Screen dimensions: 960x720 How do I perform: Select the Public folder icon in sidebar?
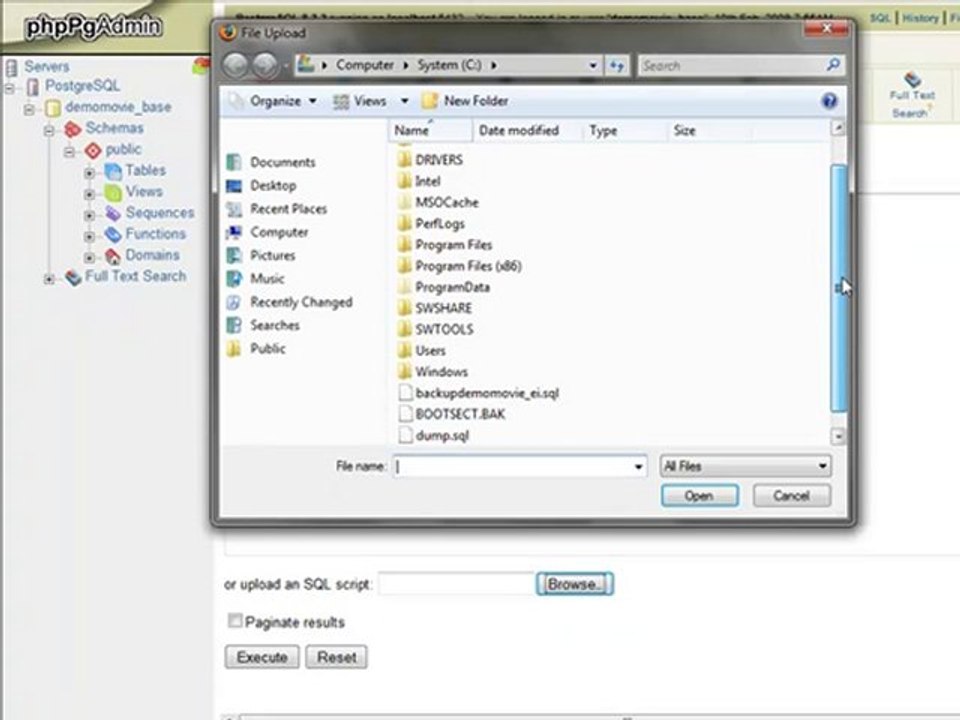234,348
